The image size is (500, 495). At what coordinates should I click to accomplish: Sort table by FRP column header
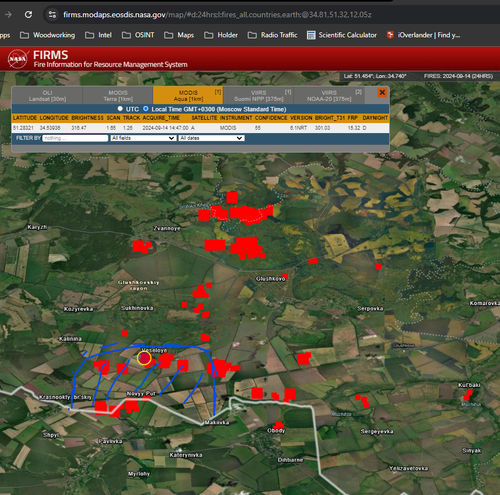pyautogui.click(x=352, y=118)
